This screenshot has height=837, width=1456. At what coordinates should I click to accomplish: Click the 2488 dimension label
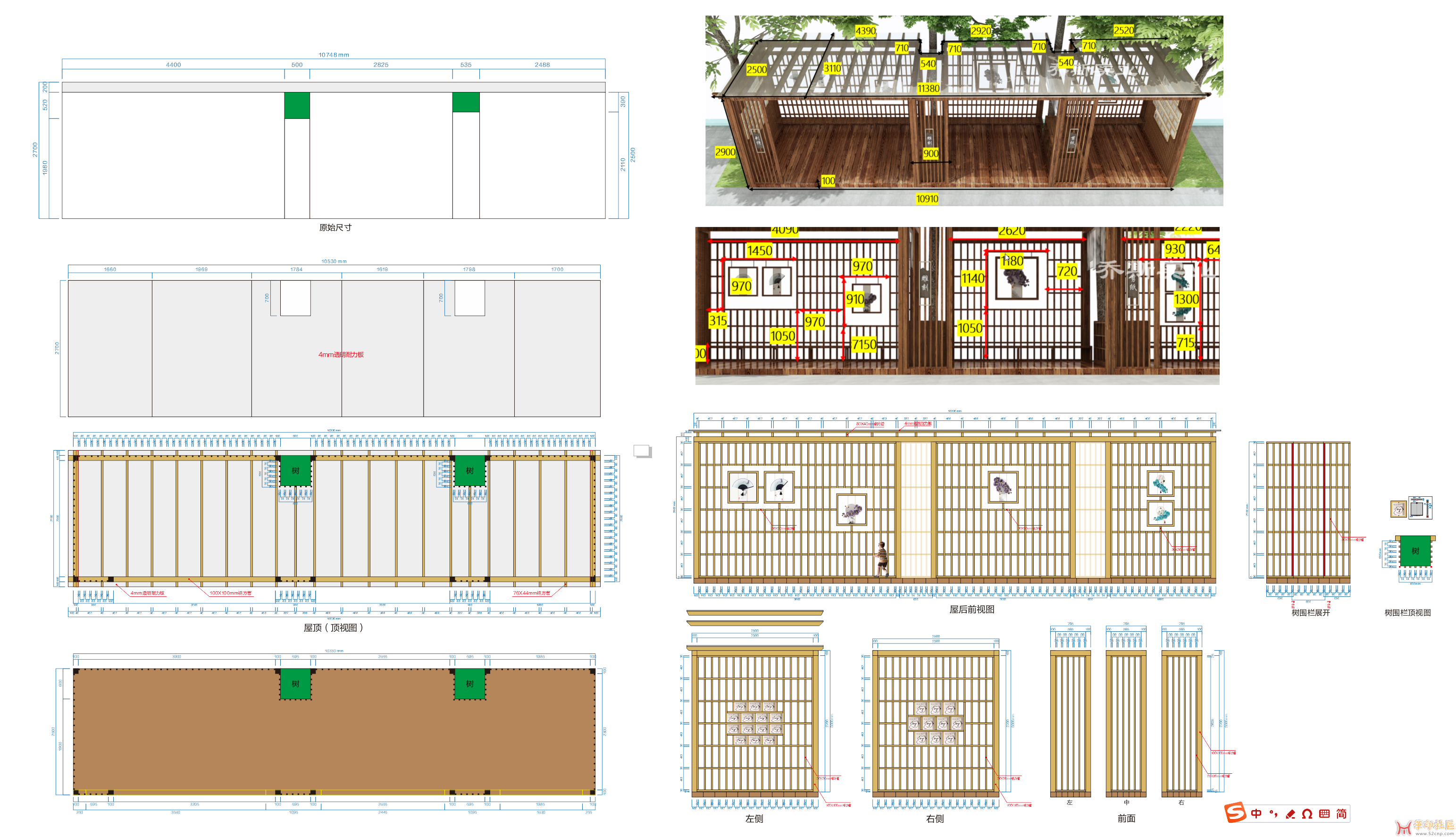coord(542,65)
